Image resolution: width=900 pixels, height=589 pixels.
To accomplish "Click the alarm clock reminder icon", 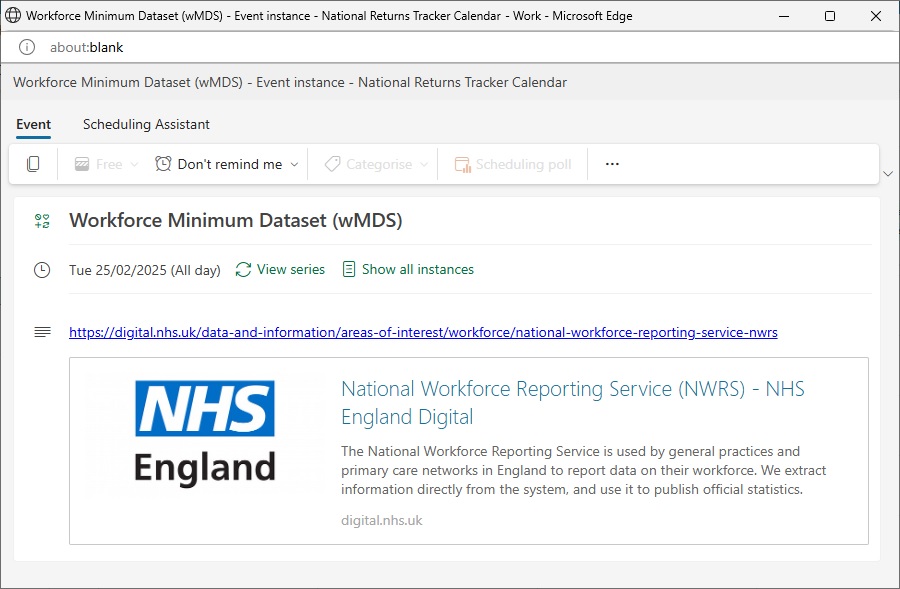I will click(x=163, y=164).
